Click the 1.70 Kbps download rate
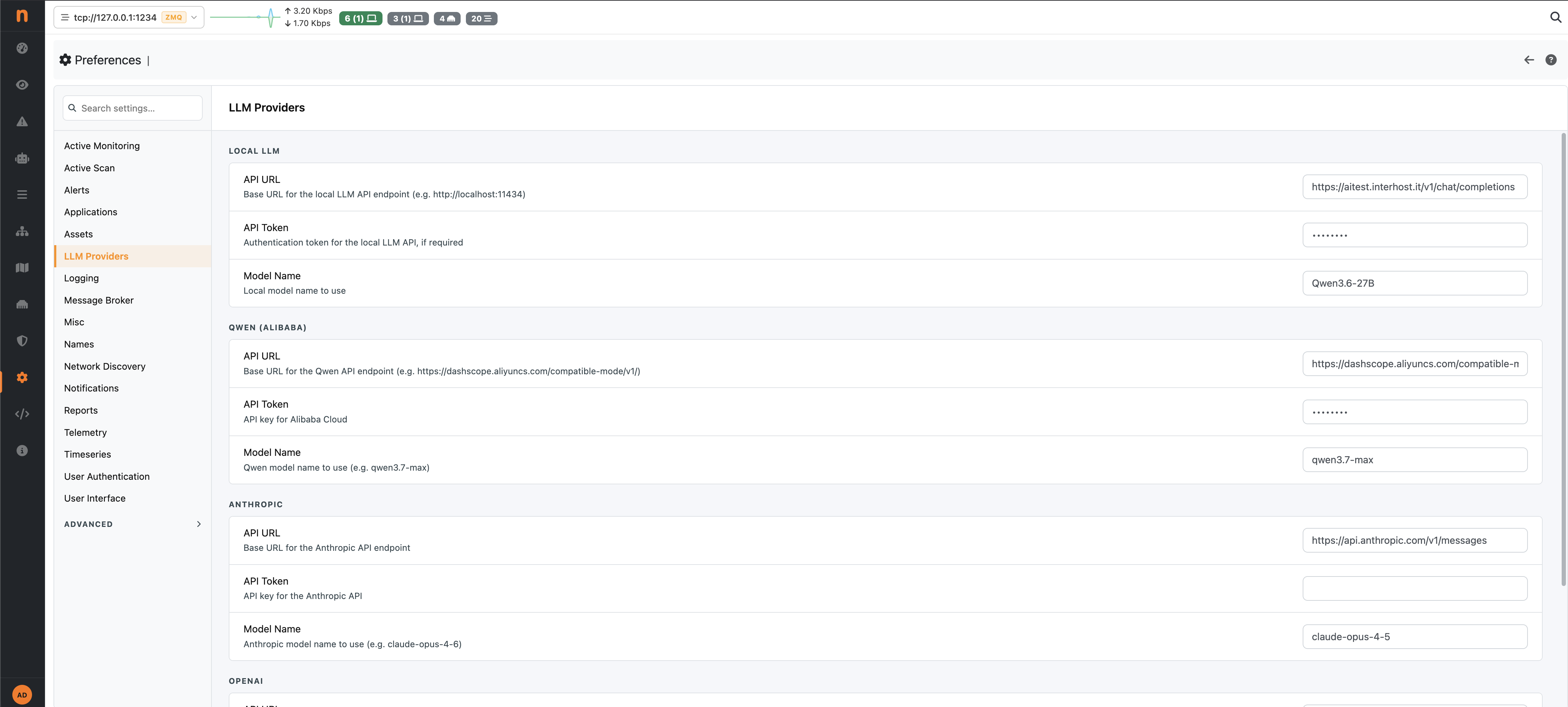Screen dimensions: 1568x707 [308, 23]
